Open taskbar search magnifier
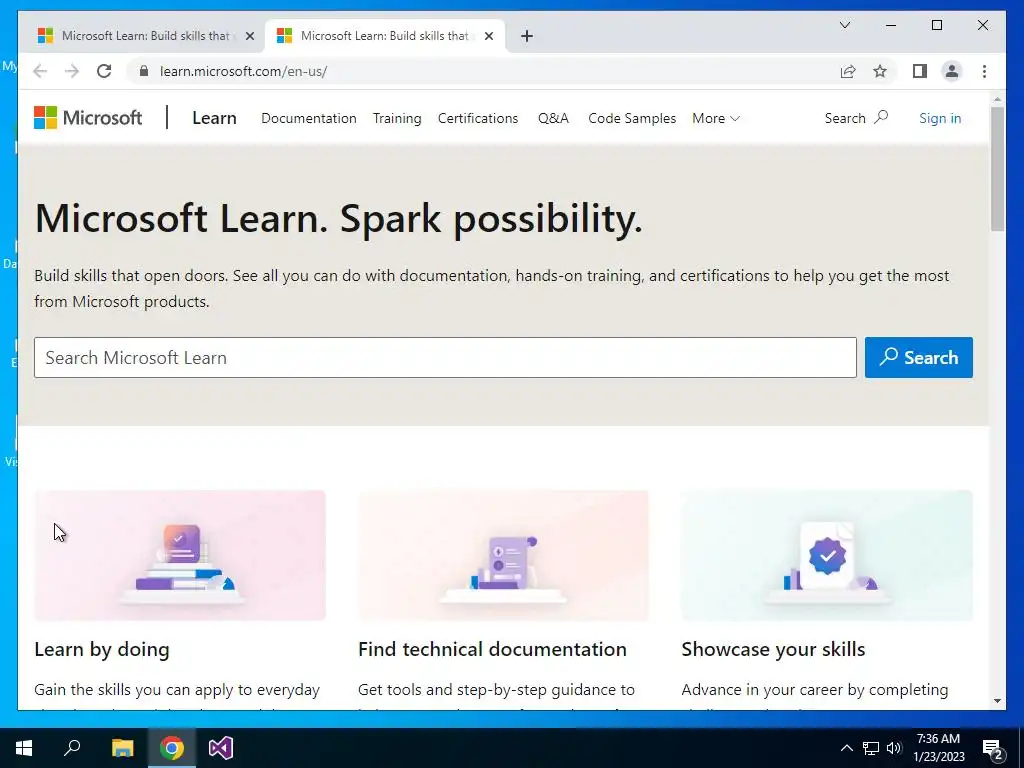The width and height of the screenshot is (1024, 768). pyautogui.click(x=72, y=748)
